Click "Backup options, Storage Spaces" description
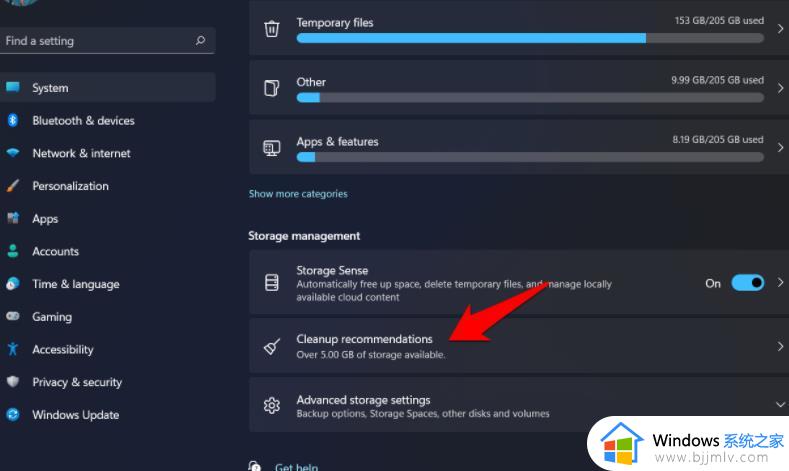Image resolution: width=789 pixels, height=471 pixels. click(x=423, y=414)
